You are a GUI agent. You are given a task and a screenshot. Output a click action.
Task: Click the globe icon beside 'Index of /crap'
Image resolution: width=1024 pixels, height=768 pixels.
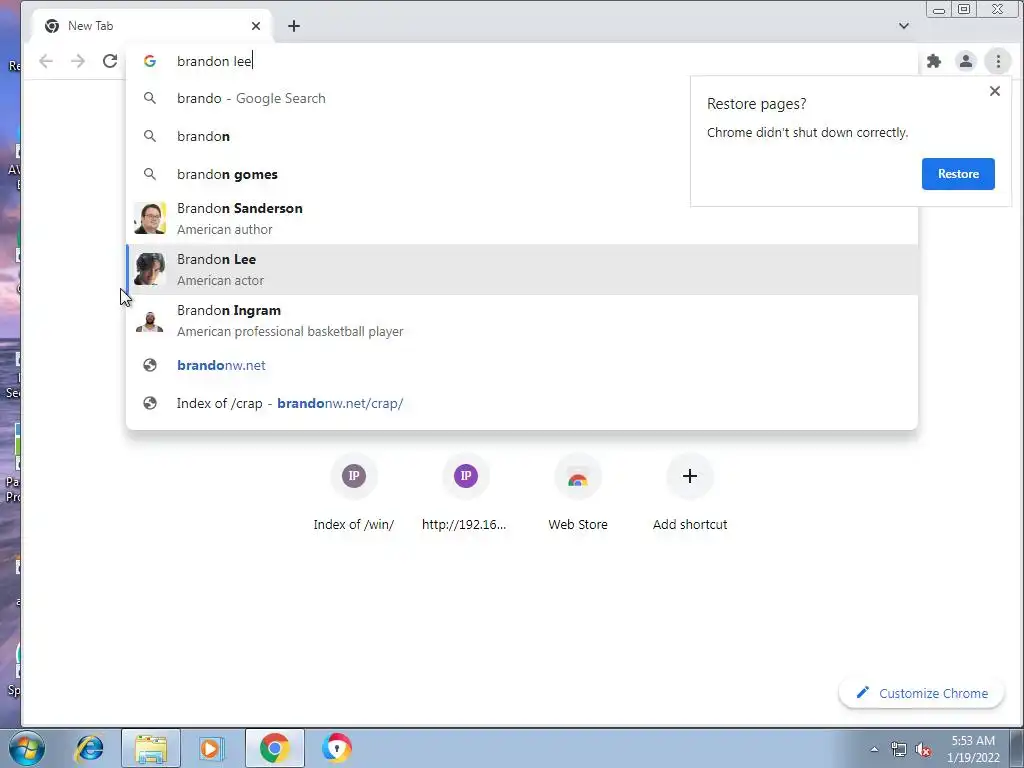click(150, 403)
